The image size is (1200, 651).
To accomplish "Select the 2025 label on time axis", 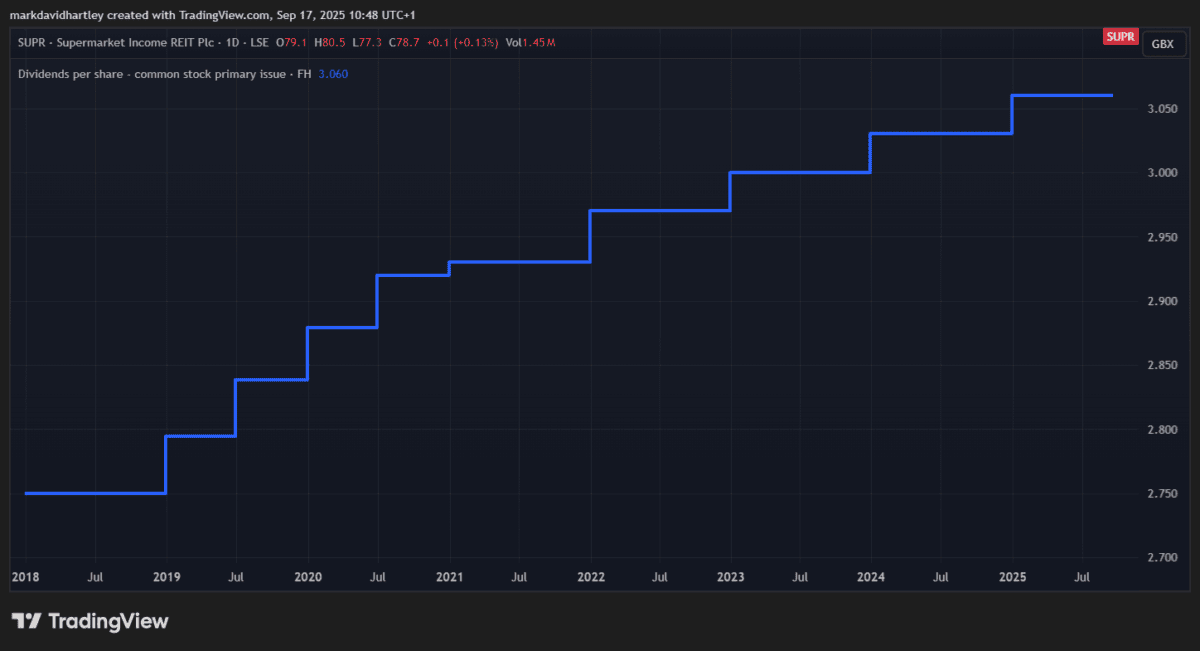I will point(1012,577).
